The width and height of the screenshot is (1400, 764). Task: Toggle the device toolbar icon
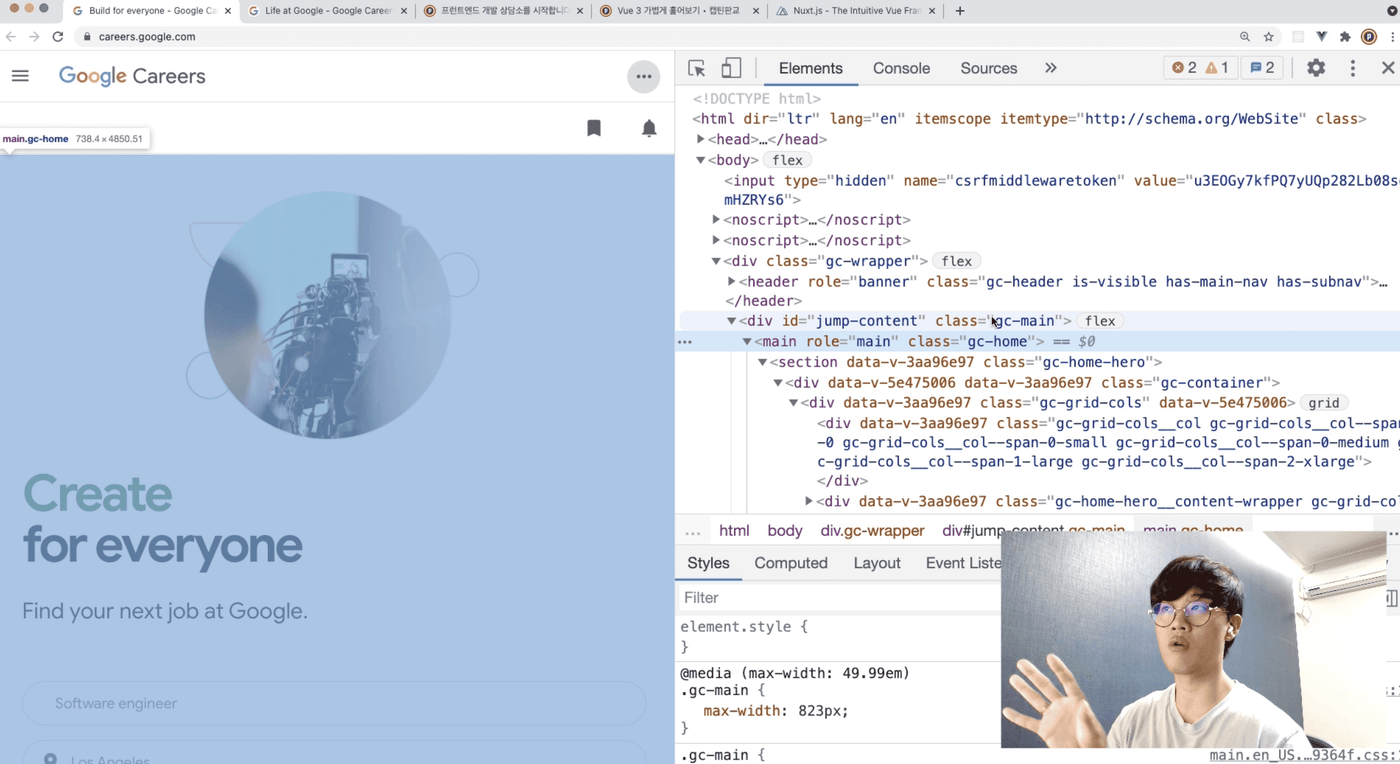click(x=731, y=68)
